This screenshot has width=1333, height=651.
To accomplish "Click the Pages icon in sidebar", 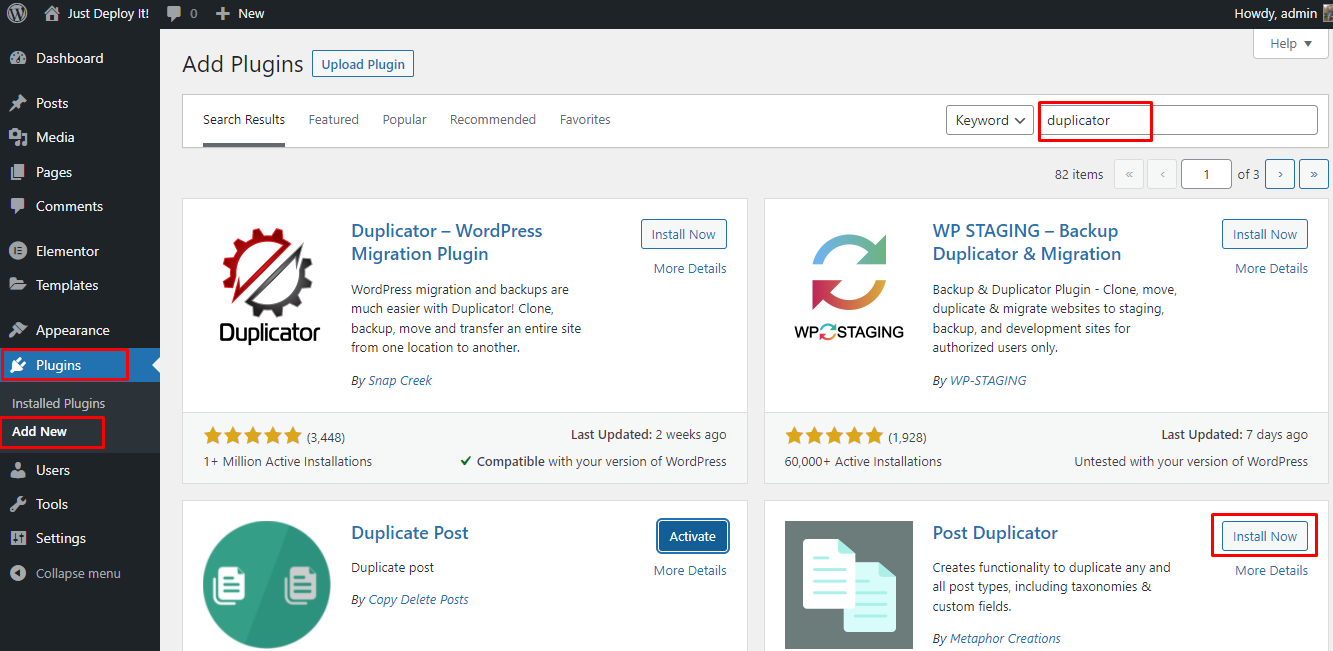I will click(18, 172).
